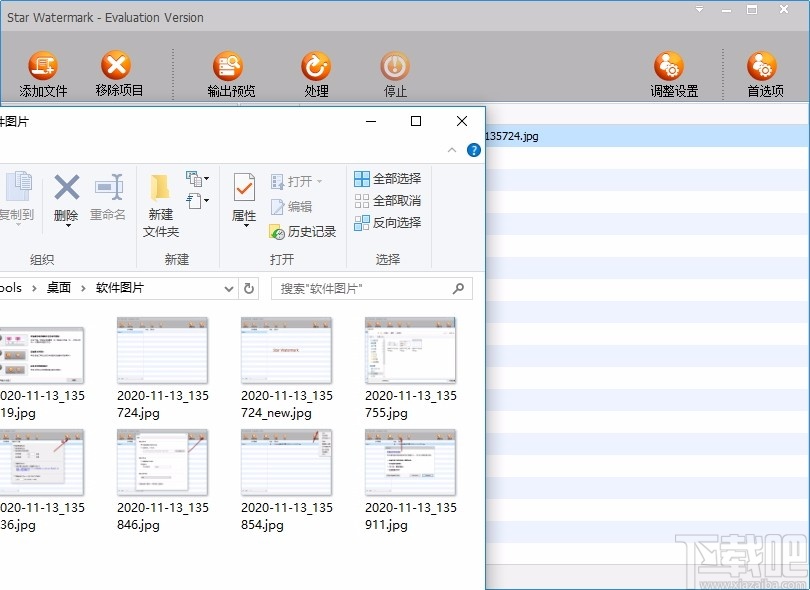Image resolution: width=810 pixels, height=590 pixels.
Task: Select thumbnail 2020-11-13_135724_new.jpg
Action: (287, 369)
